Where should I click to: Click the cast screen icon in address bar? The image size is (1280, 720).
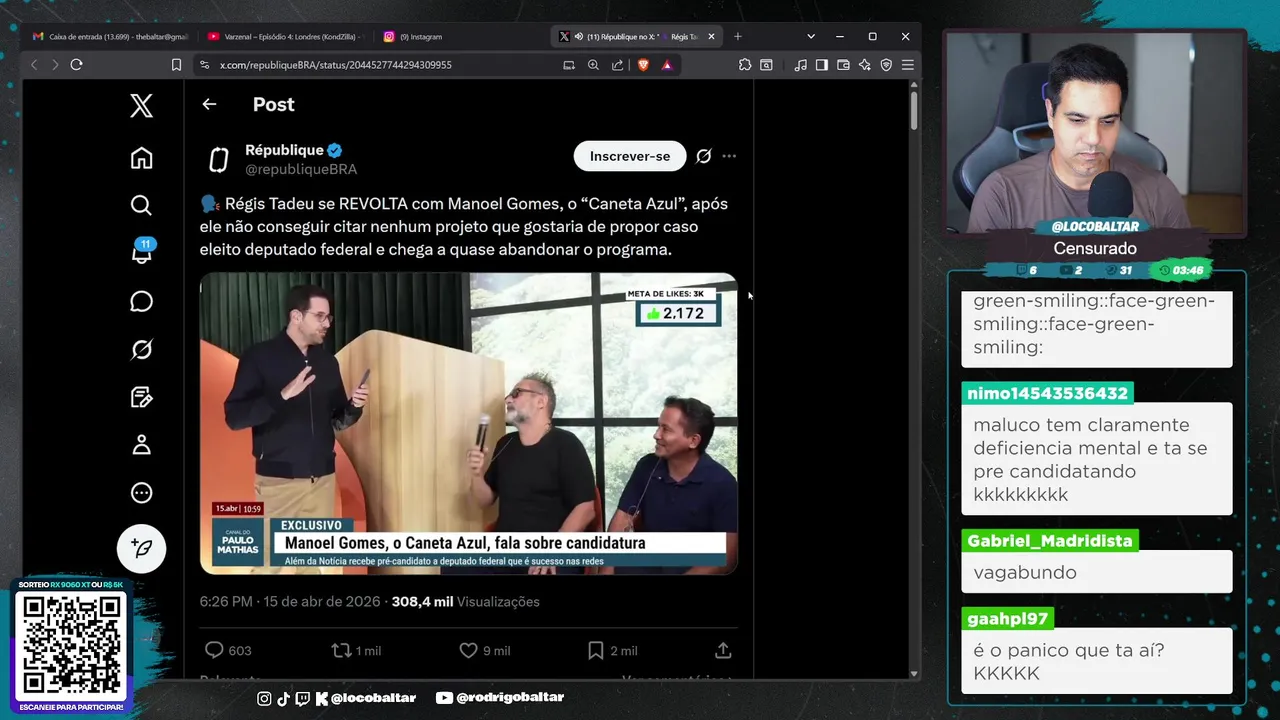569,65
